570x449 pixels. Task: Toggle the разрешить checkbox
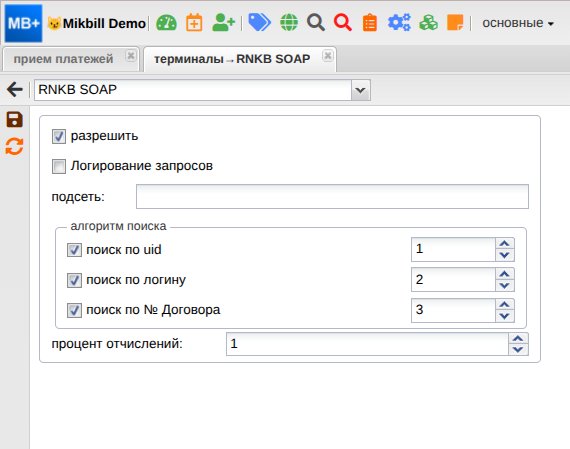59,137
